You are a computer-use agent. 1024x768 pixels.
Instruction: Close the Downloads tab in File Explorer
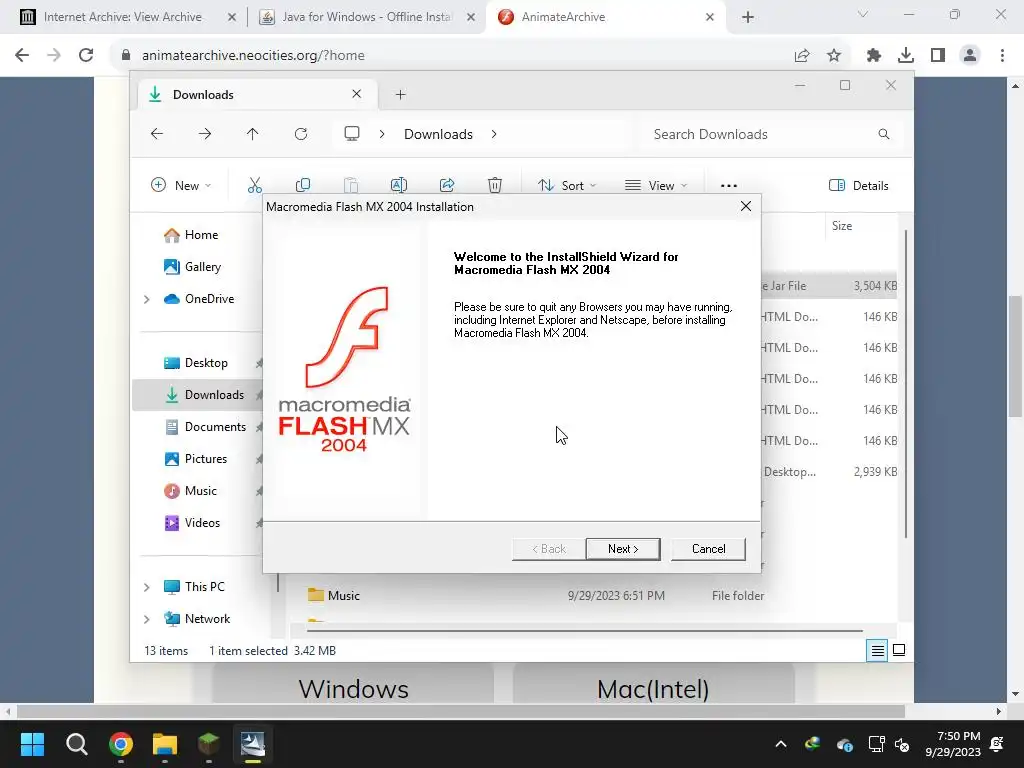pos(357,94)
